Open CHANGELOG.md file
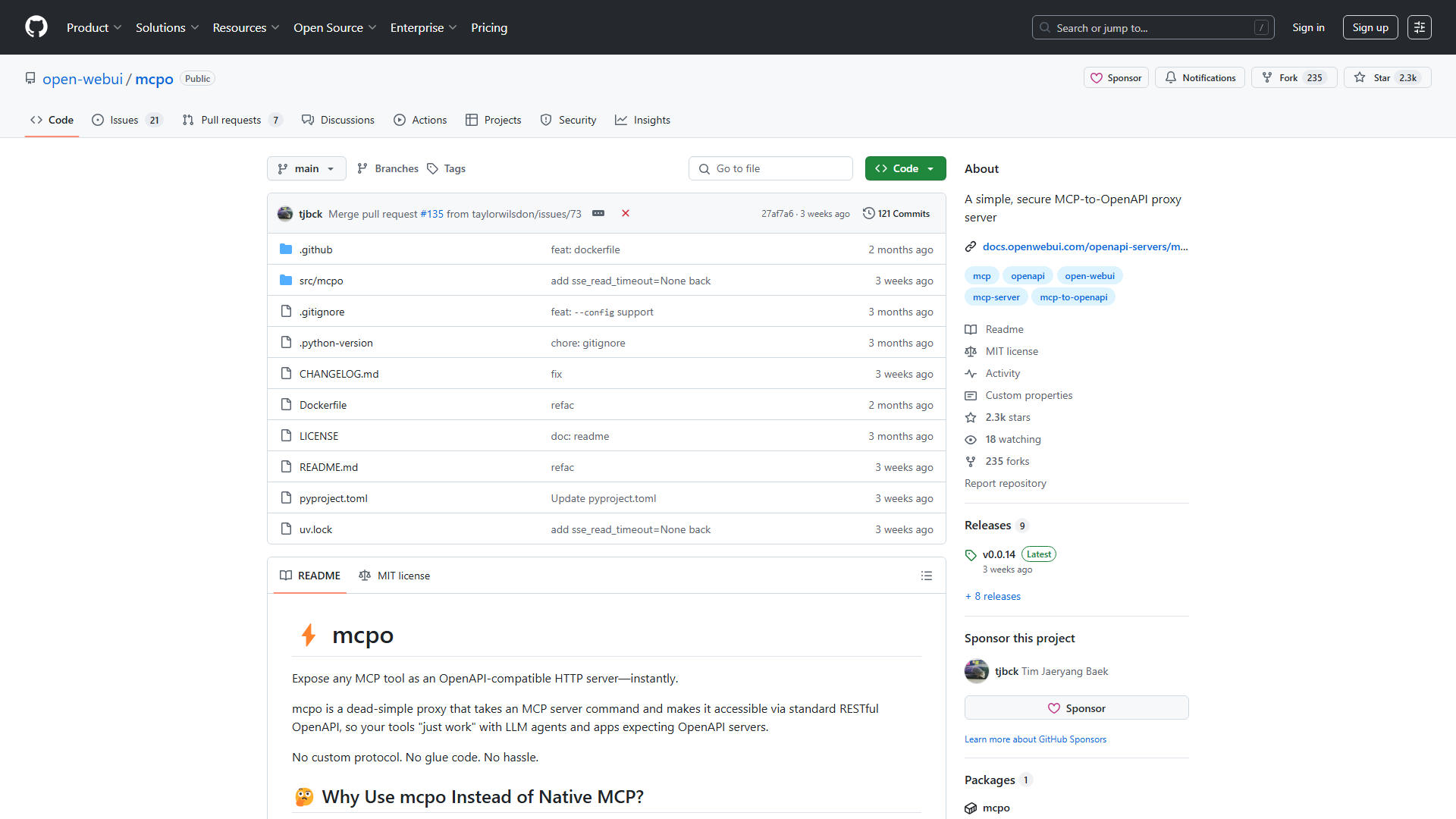1456x819 pixels. (338, 374)
